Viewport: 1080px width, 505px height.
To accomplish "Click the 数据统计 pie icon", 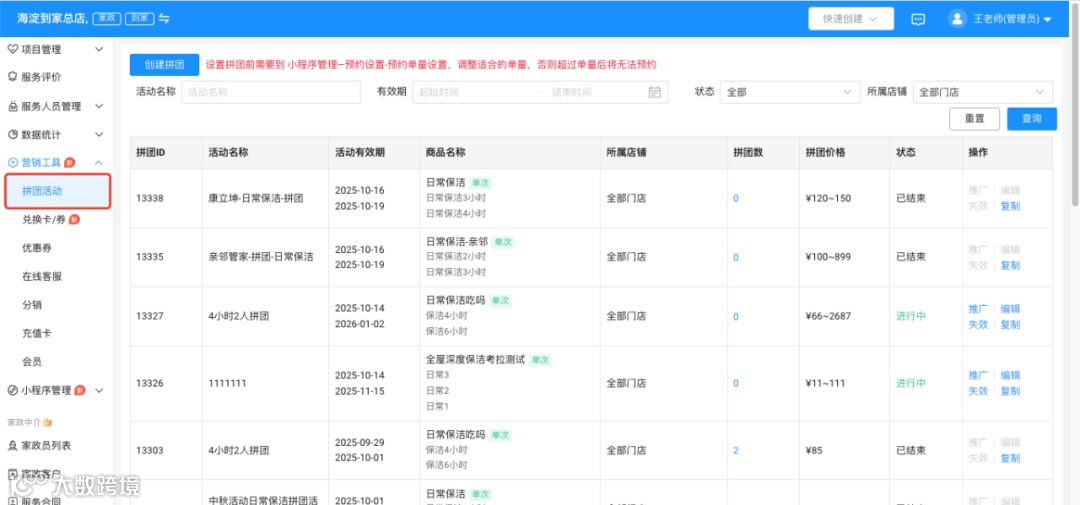I will [12, 134].
